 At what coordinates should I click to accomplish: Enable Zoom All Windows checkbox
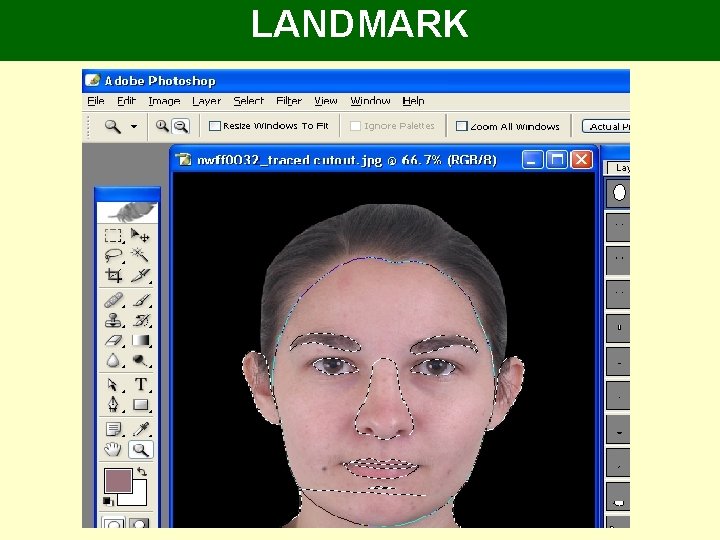(x=461, y=126)
